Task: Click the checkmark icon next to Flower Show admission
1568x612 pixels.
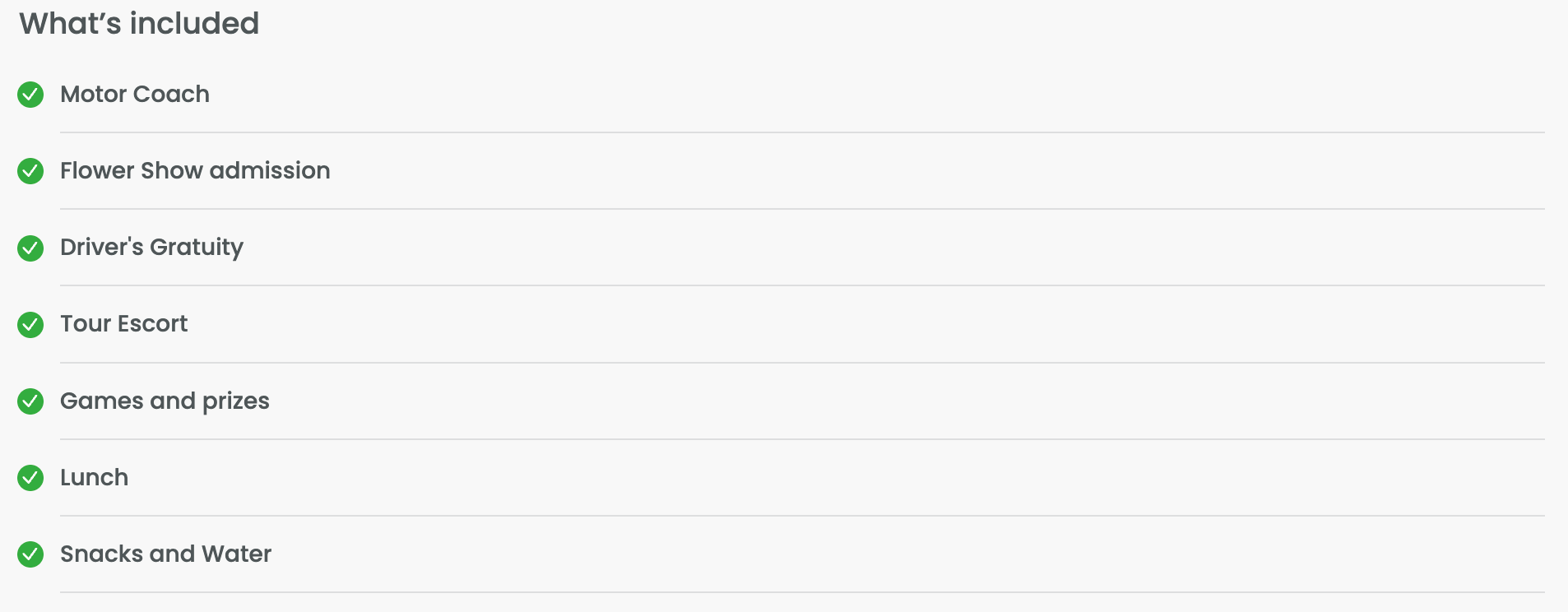Action: pyautogui.click(x=30, y=171)
